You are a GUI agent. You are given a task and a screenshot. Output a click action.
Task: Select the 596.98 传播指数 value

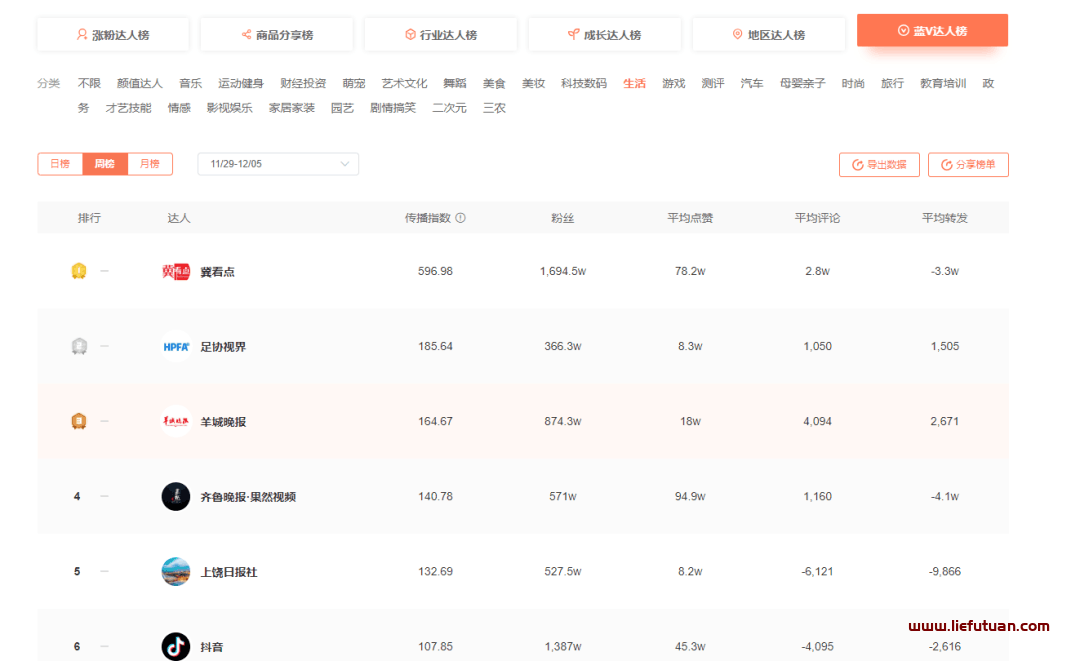435,271
